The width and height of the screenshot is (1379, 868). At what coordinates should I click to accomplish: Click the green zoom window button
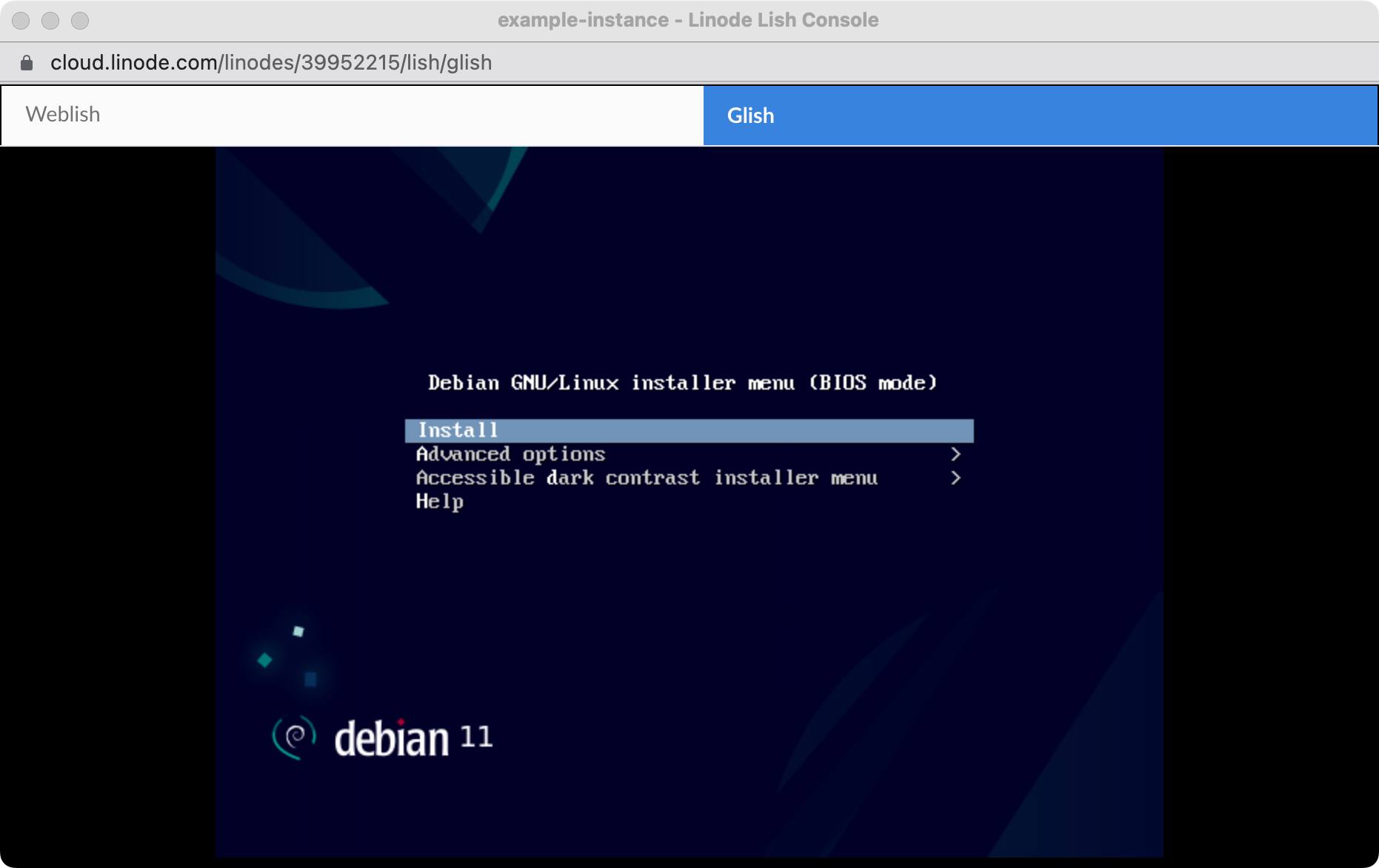[79, 20]
